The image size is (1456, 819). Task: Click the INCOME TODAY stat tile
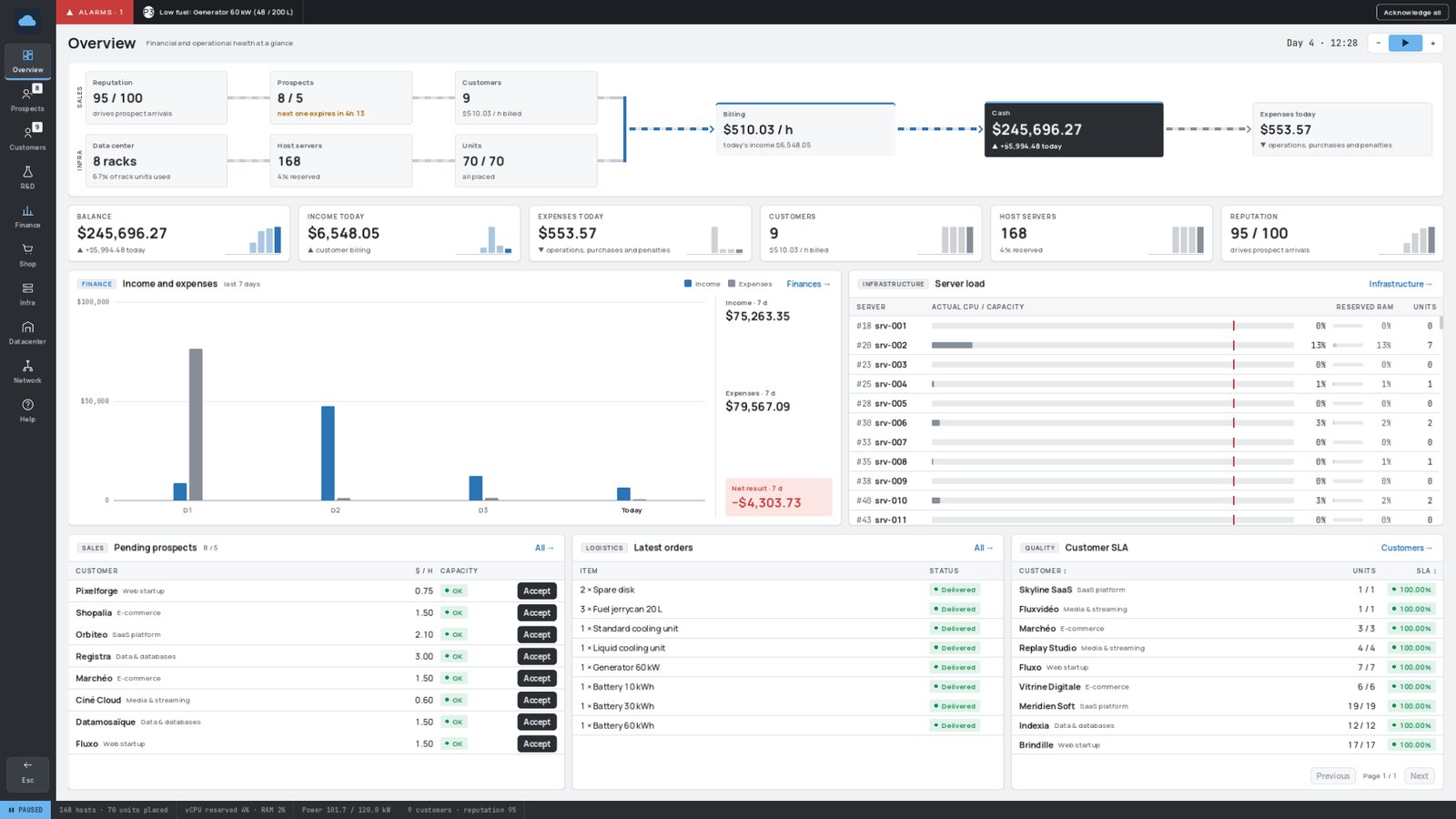409,233
